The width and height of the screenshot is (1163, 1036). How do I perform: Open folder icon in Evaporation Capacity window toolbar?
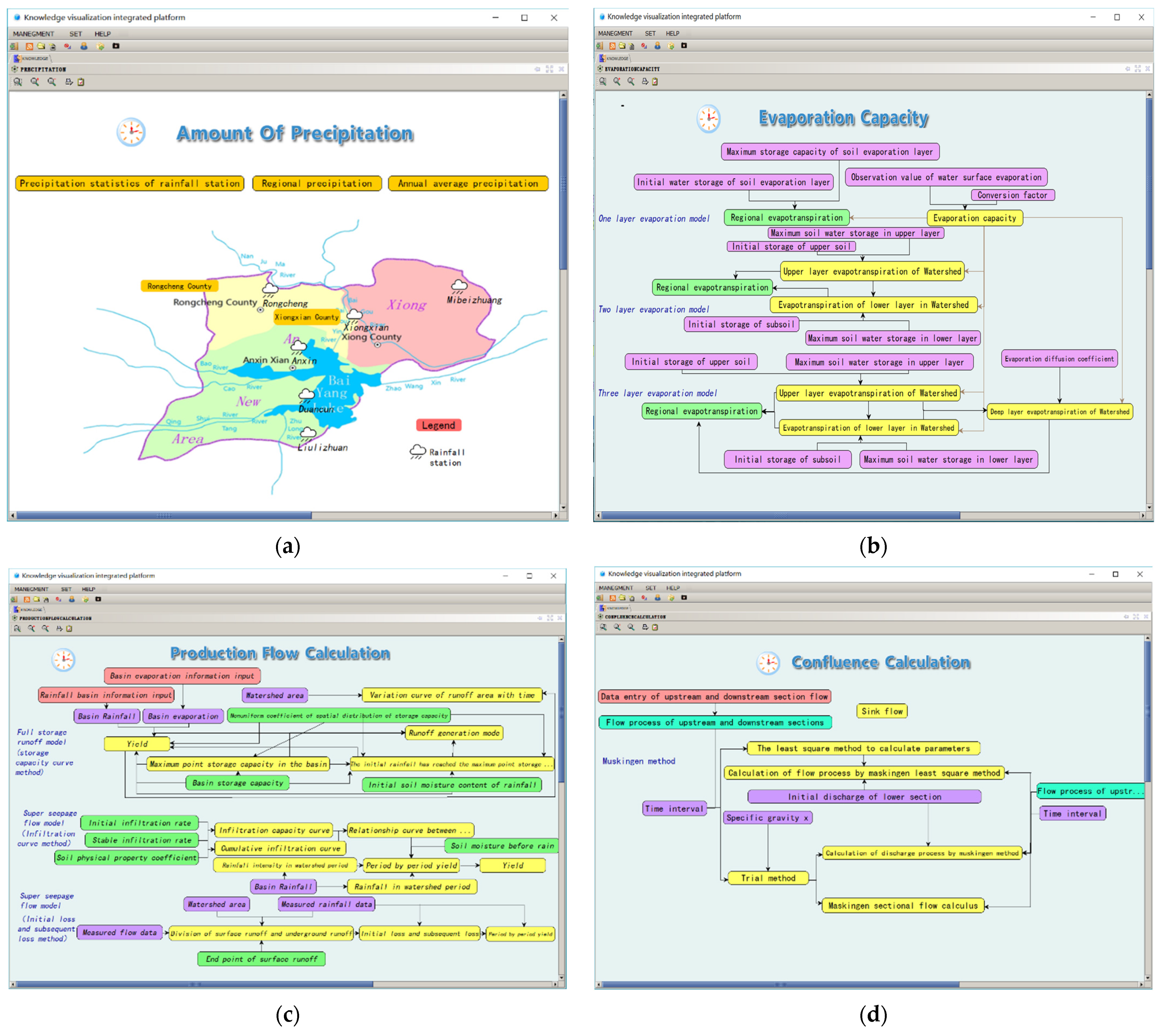[622, 45]
